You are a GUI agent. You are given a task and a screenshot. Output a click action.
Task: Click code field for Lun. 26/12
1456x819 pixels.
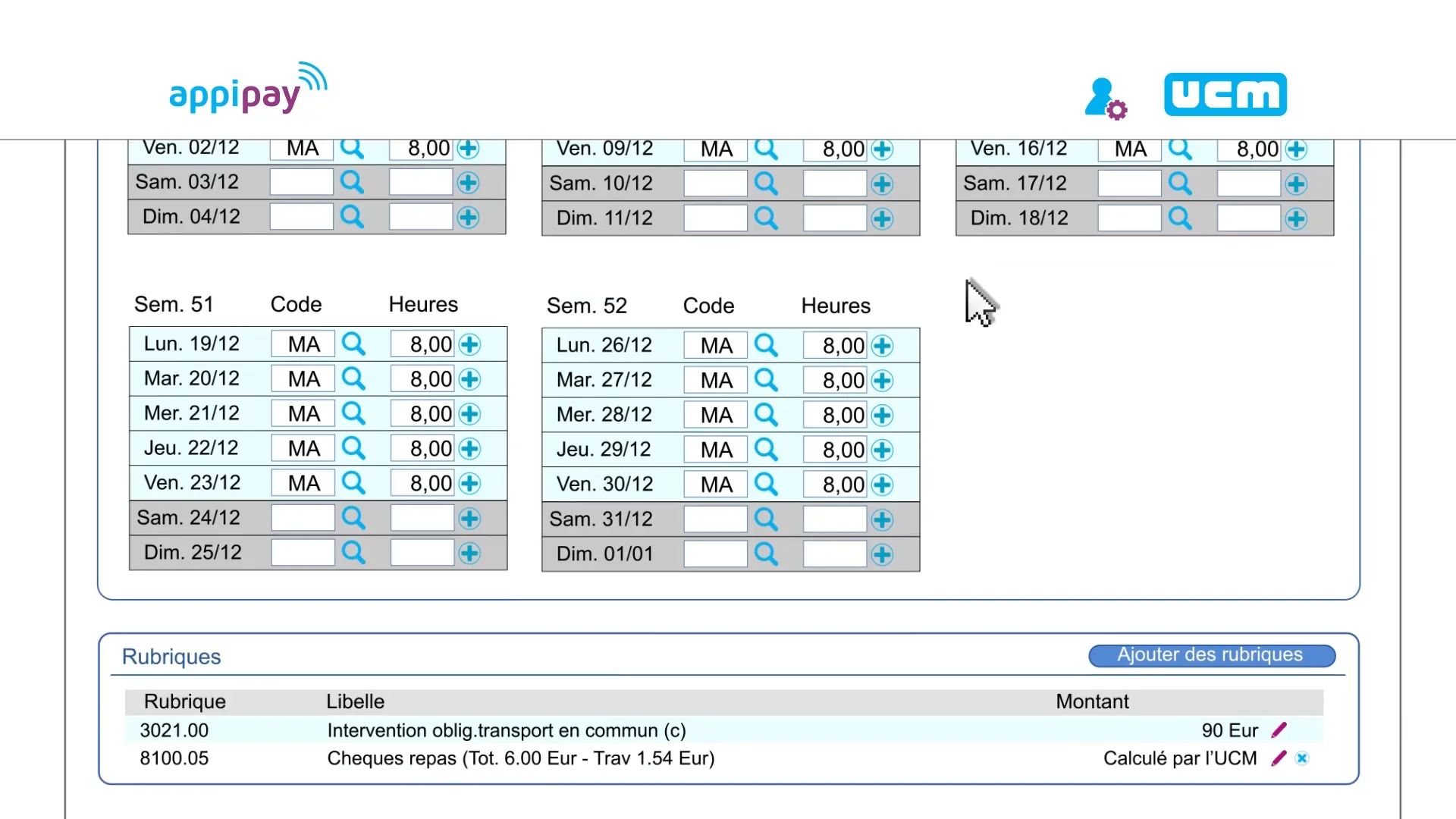[715, 346]
